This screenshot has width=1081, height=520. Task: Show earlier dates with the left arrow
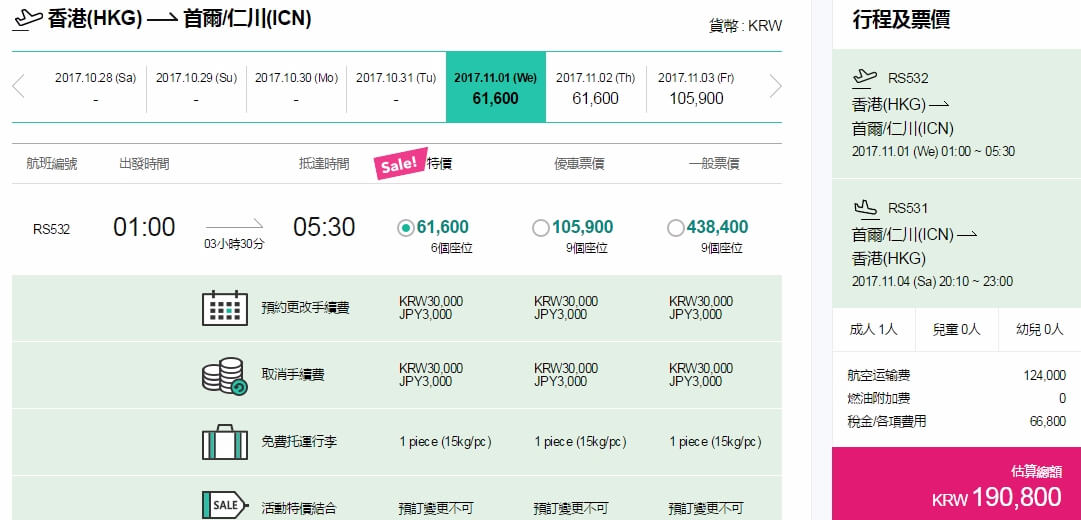tap(19, 87)
